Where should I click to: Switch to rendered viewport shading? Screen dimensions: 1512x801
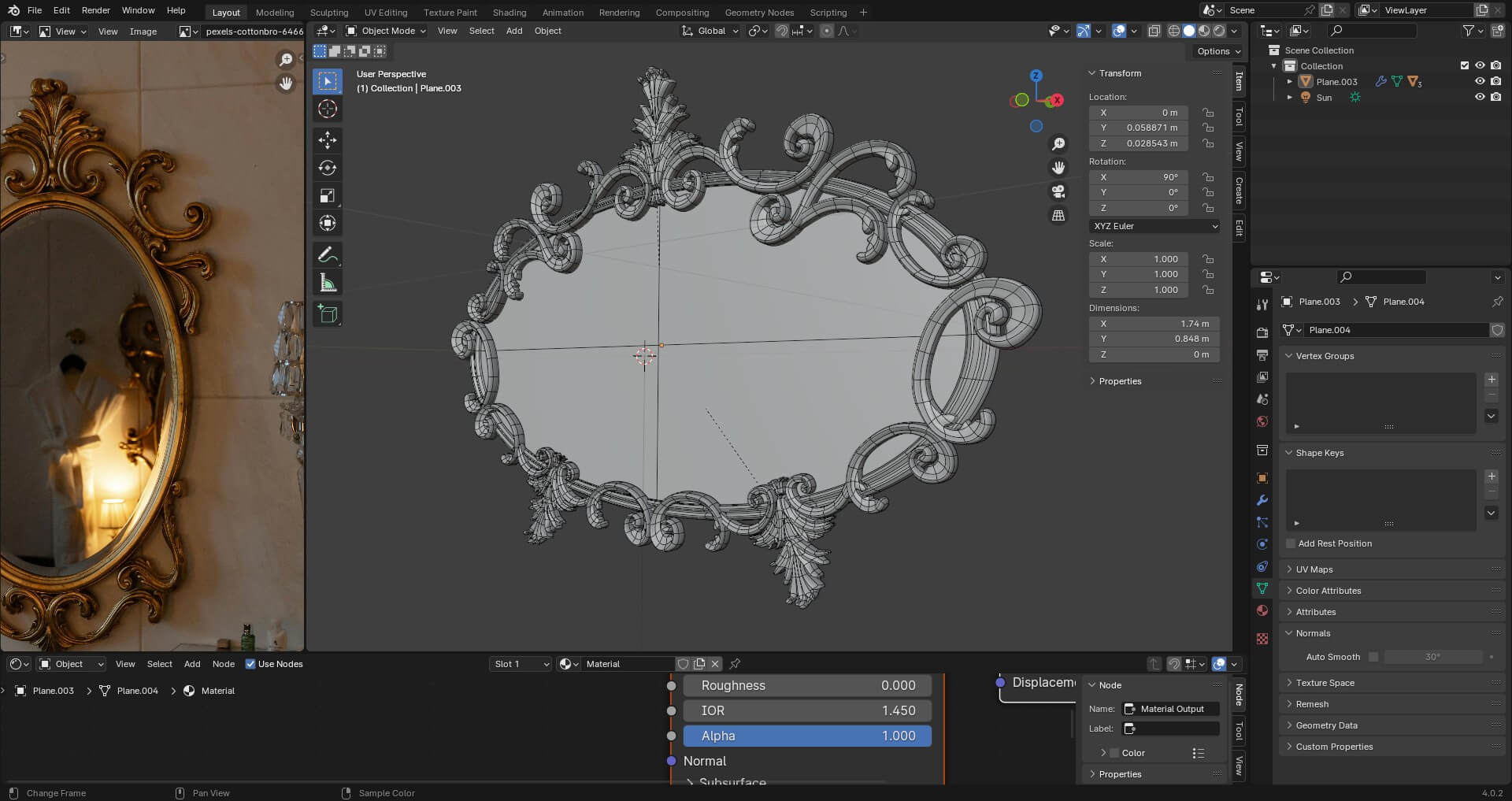pos(1219,31)
